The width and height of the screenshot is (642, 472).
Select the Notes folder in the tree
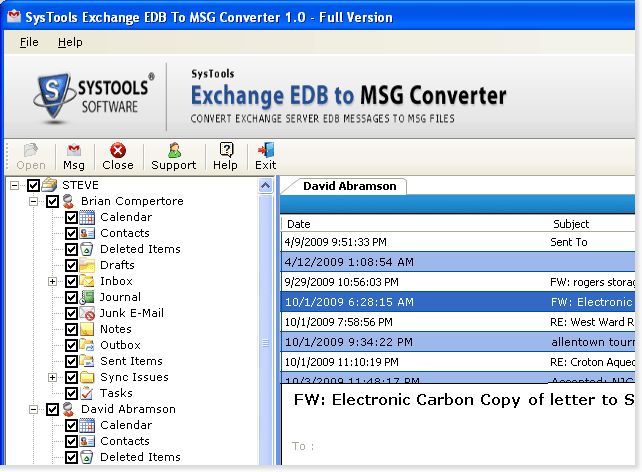tap(115, 329)
